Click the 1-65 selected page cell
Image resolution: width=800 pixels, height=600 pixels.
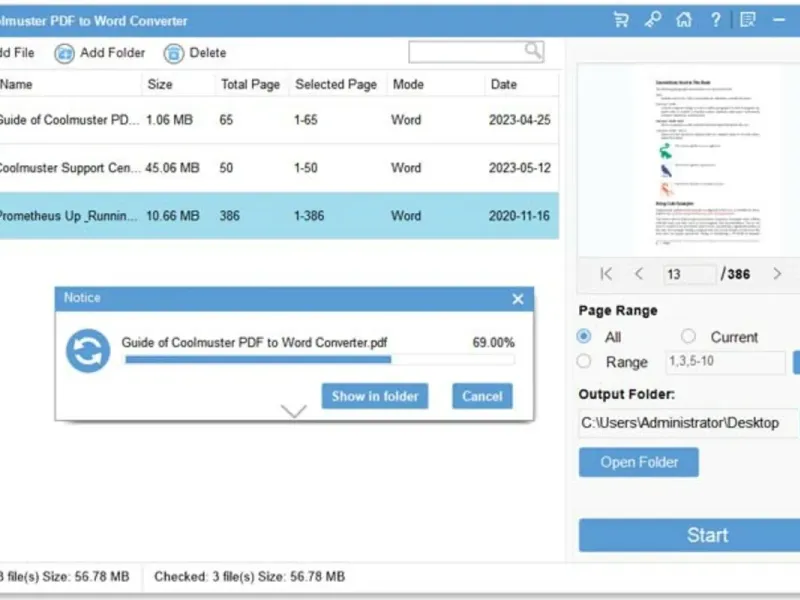coord(306,120)
